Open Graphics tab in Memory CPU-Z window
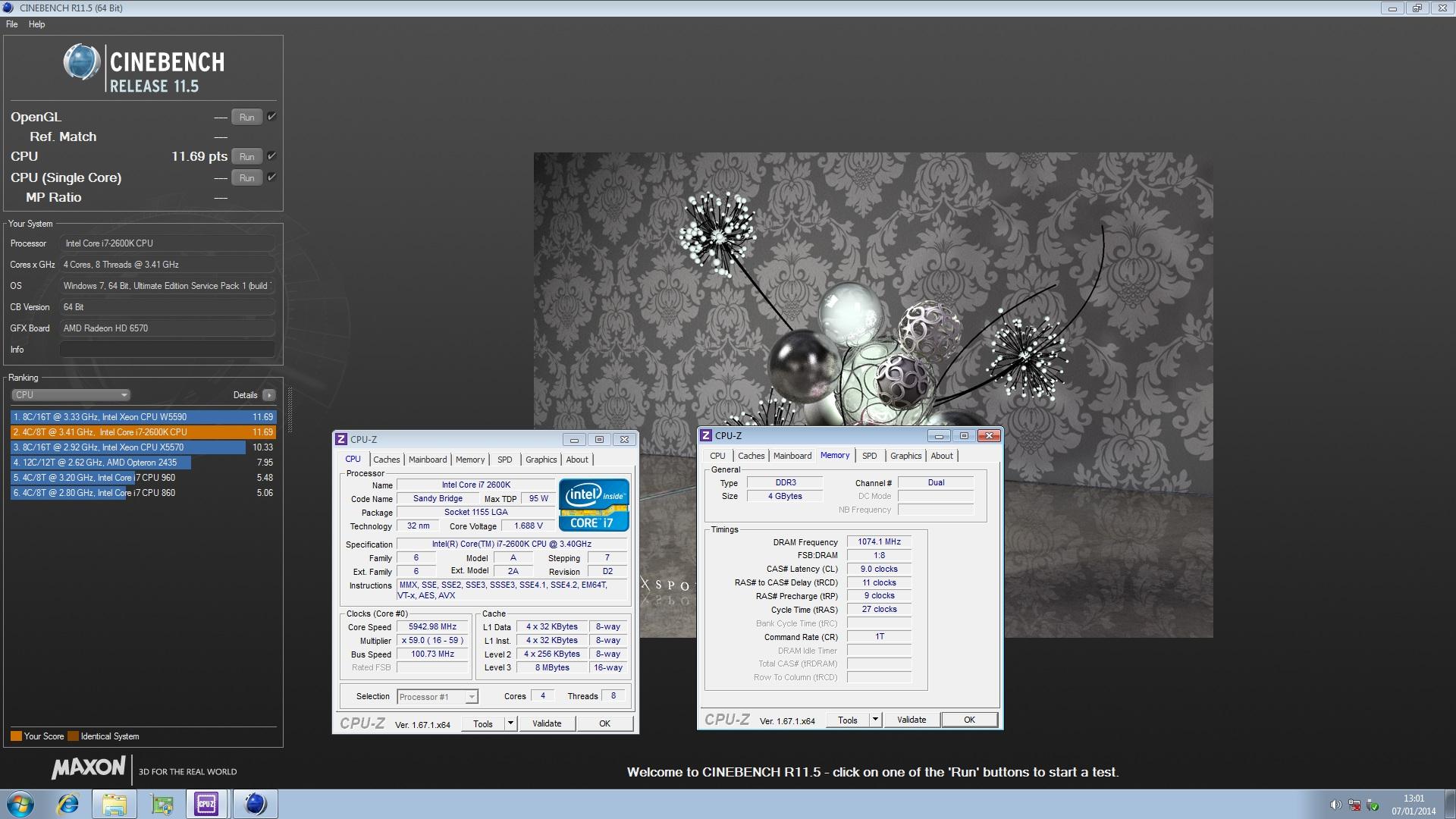This screenshot has width=1456, height=819. coord(905,456)
